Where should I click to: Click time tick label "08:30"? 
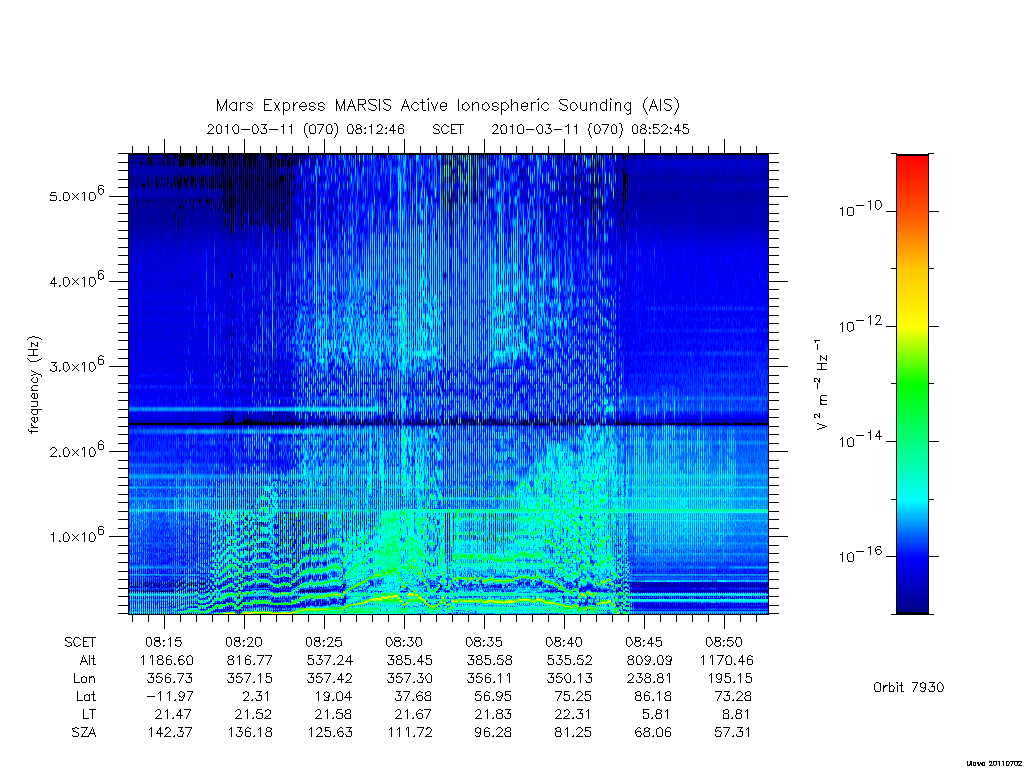coord(403,642)
